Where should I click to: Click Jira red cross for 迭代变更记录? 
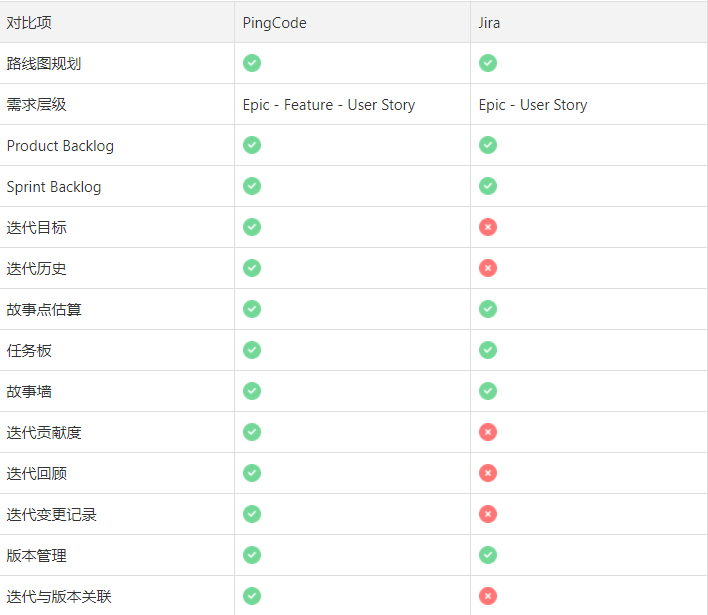(x=488, y=514)
